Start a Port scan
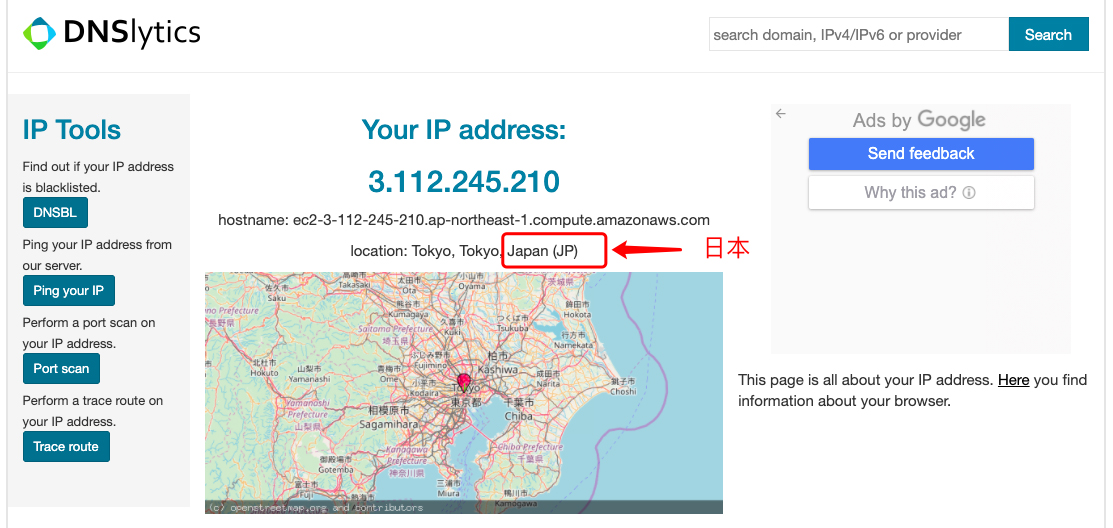 [61, 369]
